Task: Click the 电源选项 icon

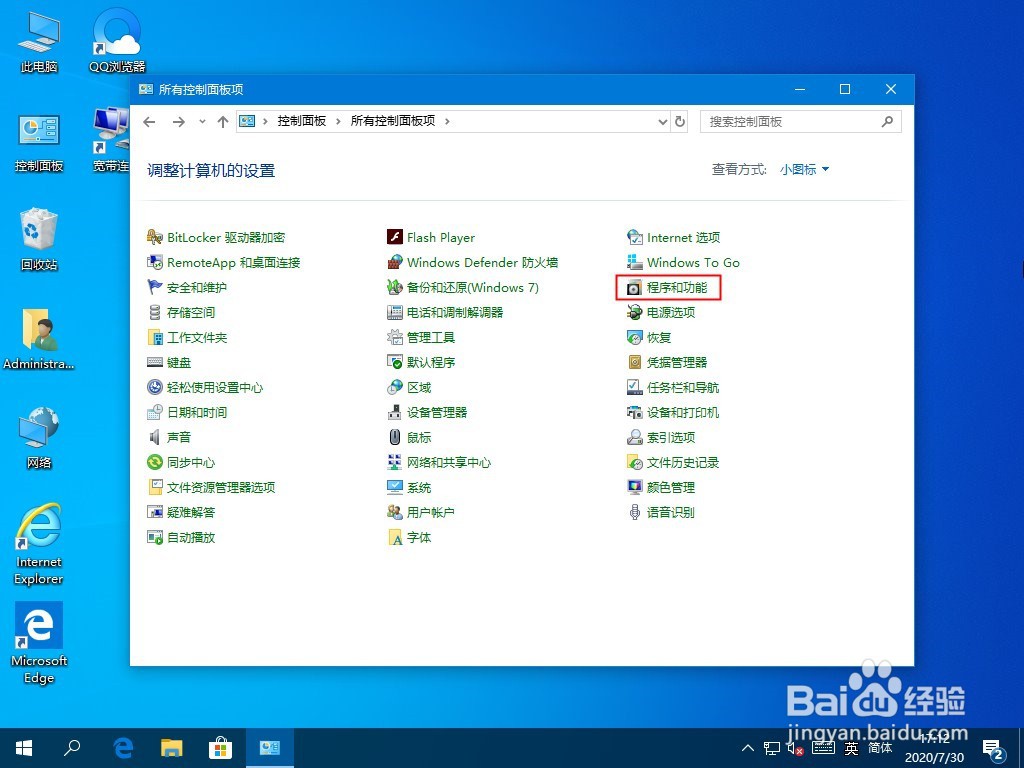Action: tap(634, 312)
